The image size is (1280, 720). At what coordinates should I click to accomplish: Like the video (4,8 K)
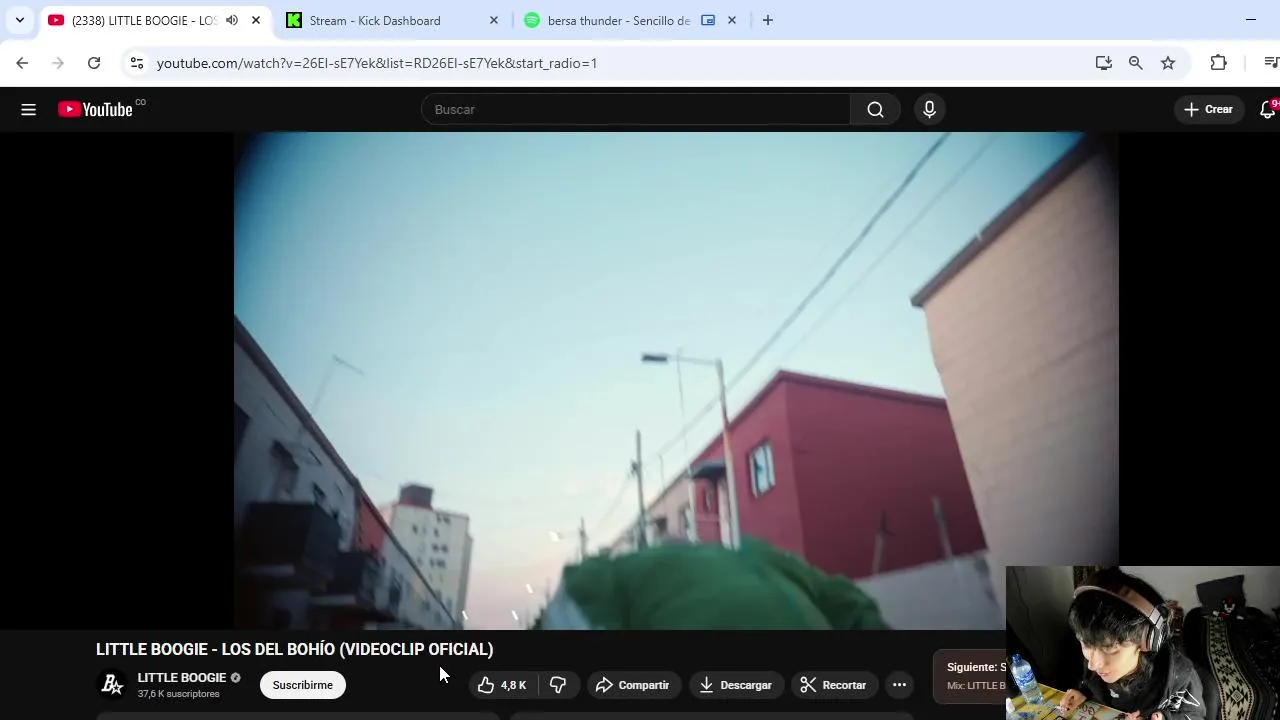(503, 685)
